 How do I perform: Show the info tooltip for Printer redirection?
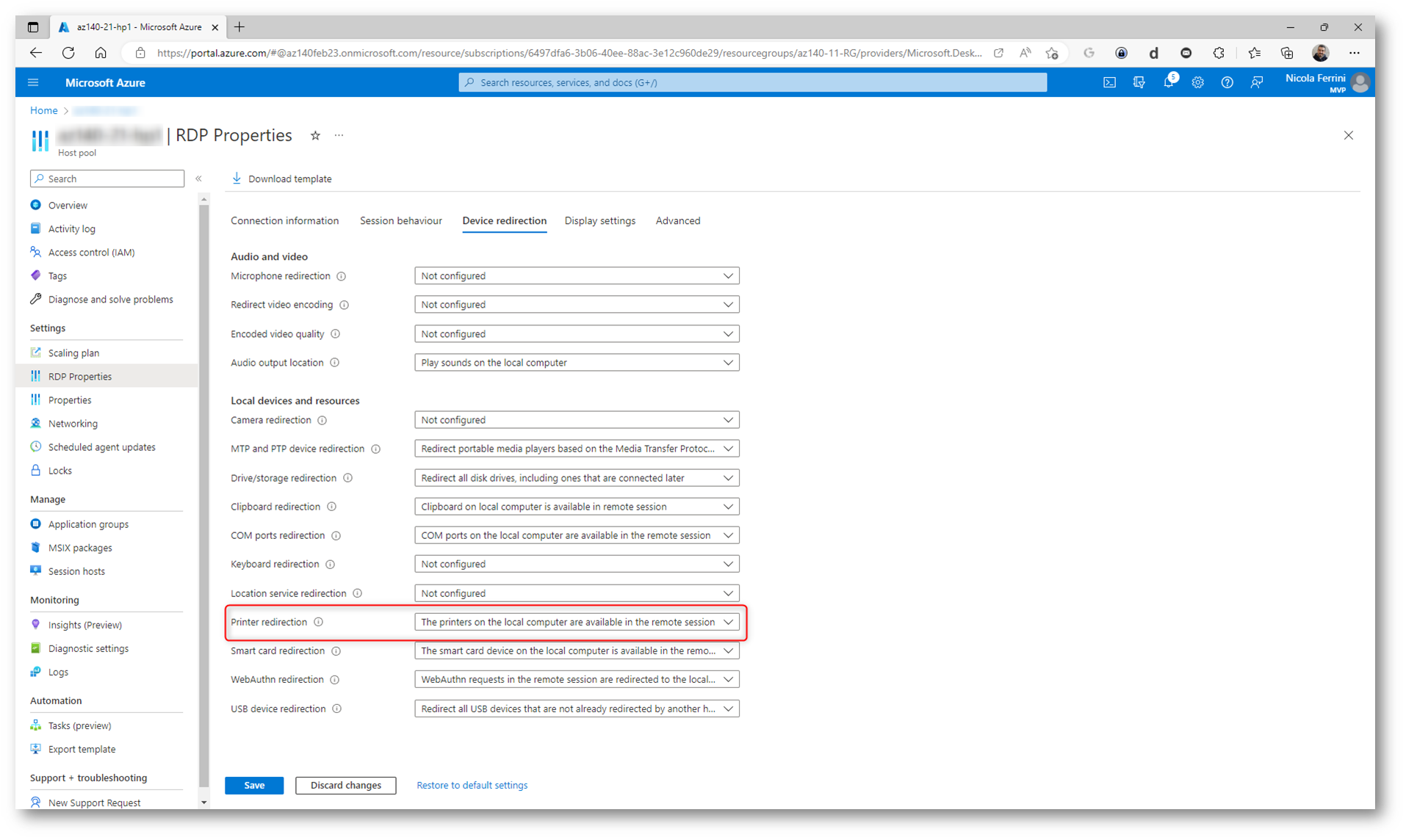click(319, 622)
